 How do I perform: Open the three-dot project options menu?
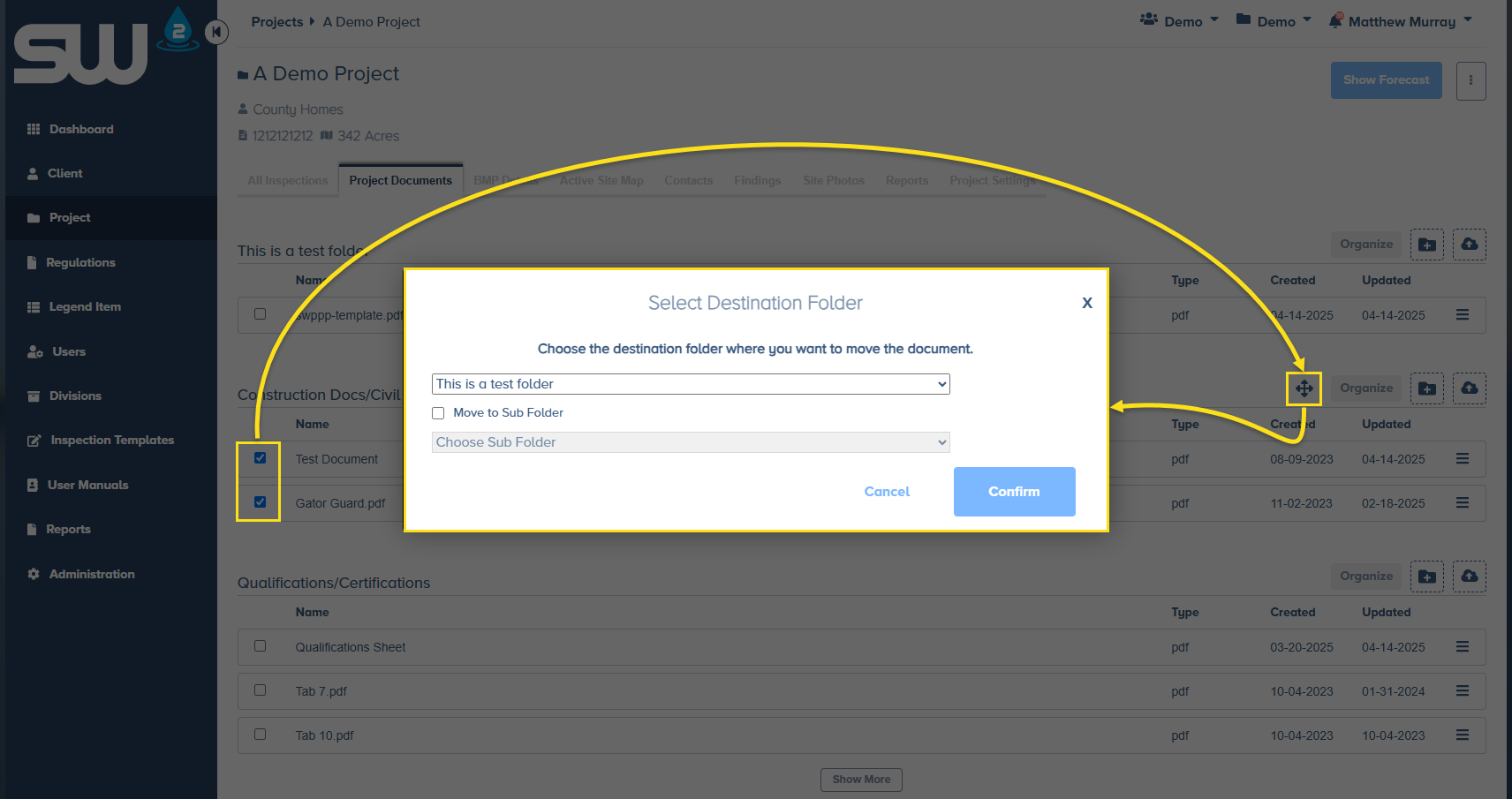pos(1470,80)
